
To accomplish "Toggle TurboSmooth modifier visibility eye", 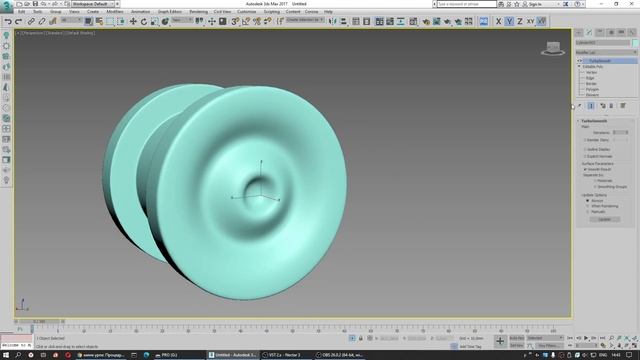I will coord(580,61).
